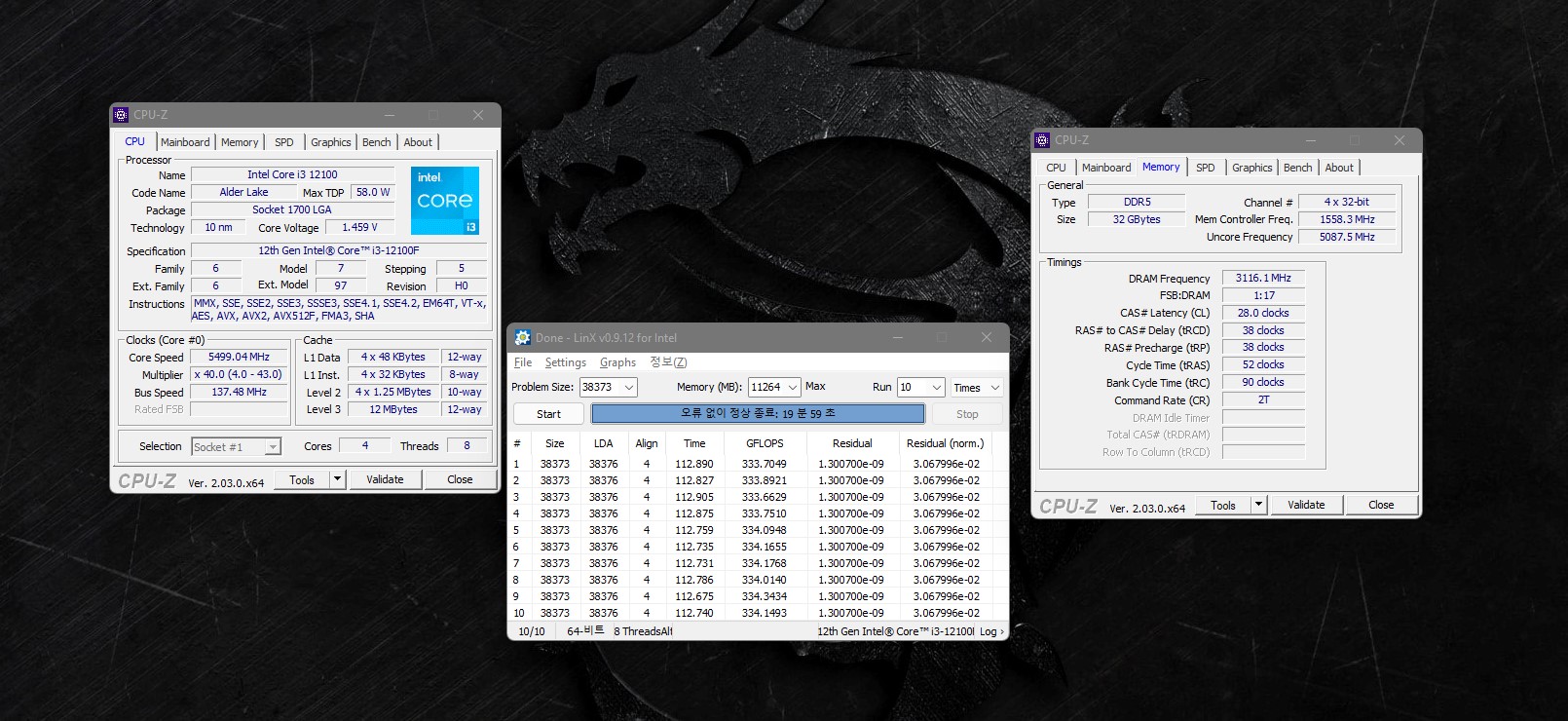Screen dimensions: 1568x721
Task: Click the Bus Speed value '137.48 MHz'
Action: coord(239,393)
